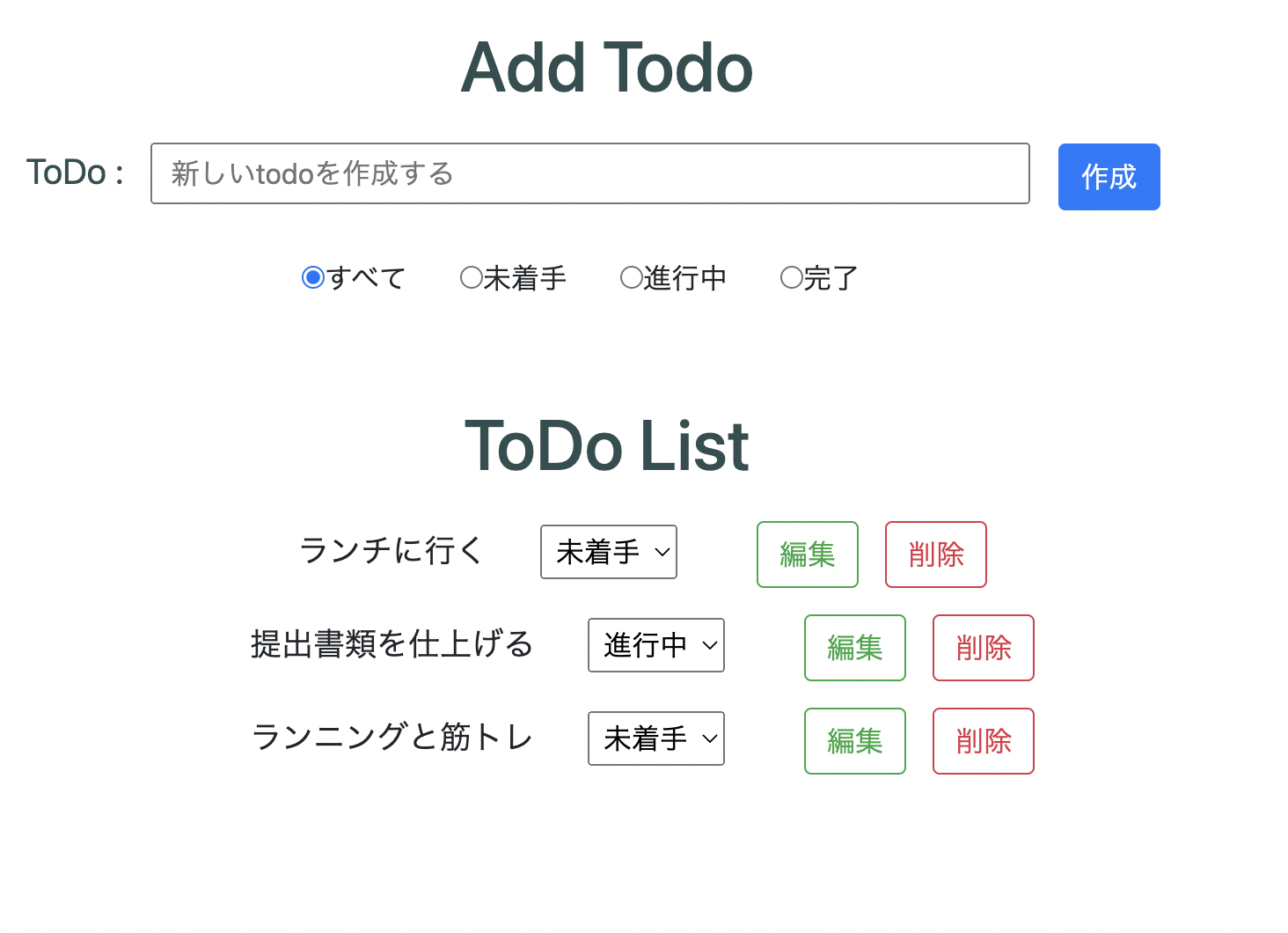Open the status dropdown for ランニングと筋トレ
Image resolution: width=1288 pixels, height=933 pixels.
pyautogui.click(x=655, y=738)
